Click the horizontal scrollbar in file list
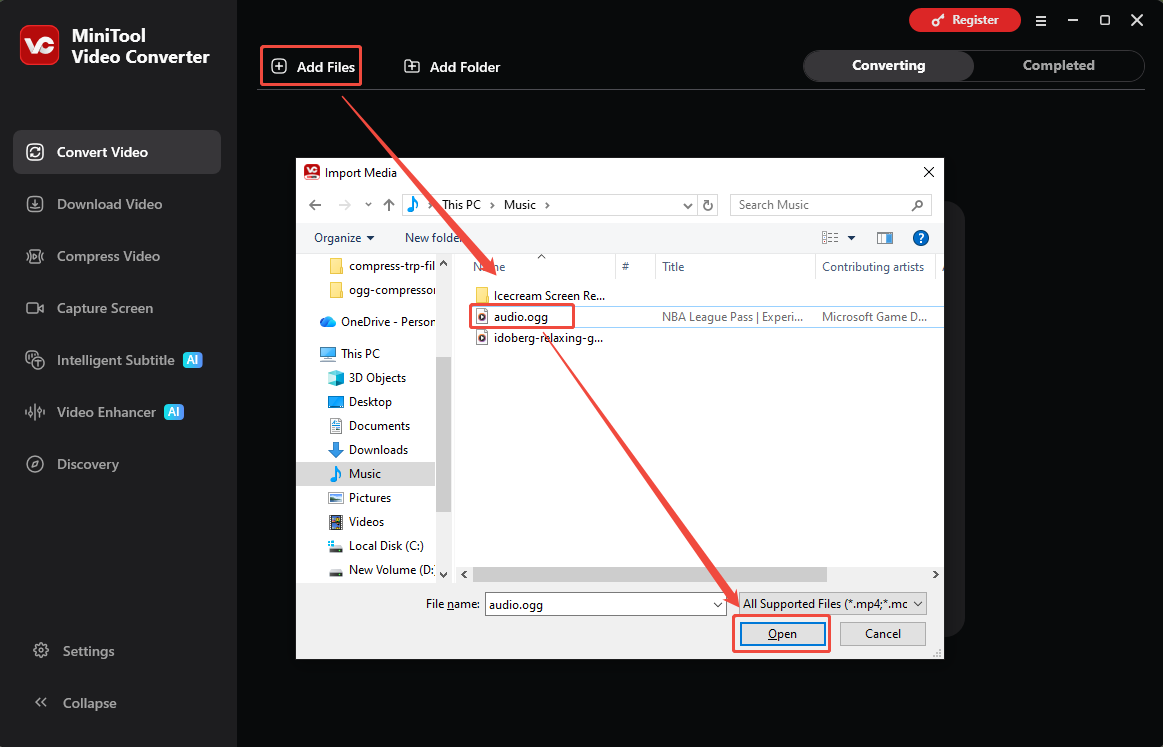 click(x=650, y=575)
